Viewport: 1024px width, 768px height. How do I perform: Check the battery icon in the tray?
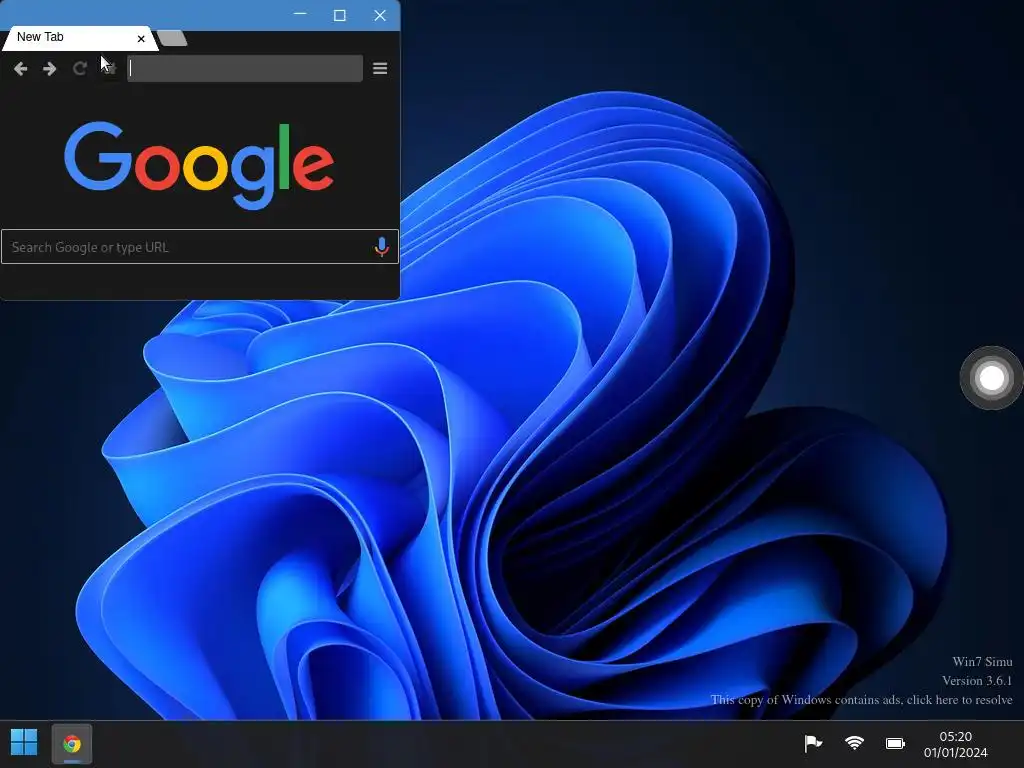[x=895, y=743]
